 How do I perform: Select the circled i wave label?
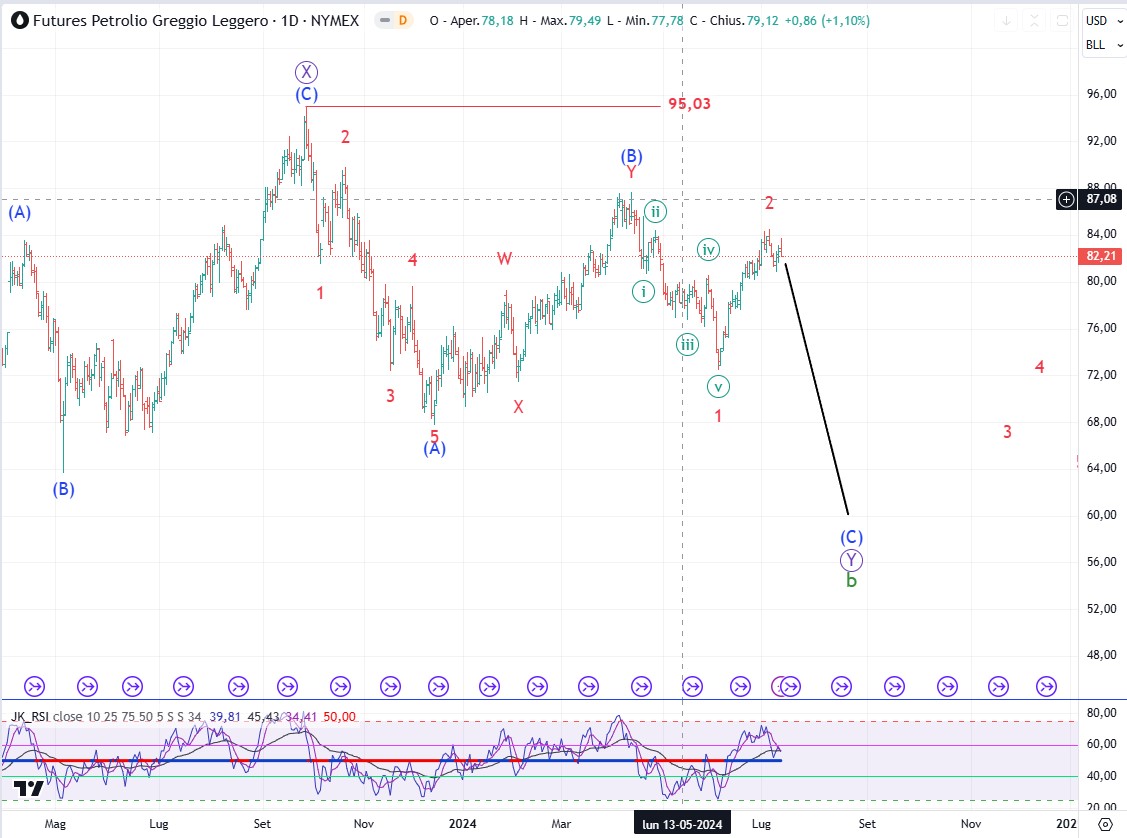tap(643, 292)
